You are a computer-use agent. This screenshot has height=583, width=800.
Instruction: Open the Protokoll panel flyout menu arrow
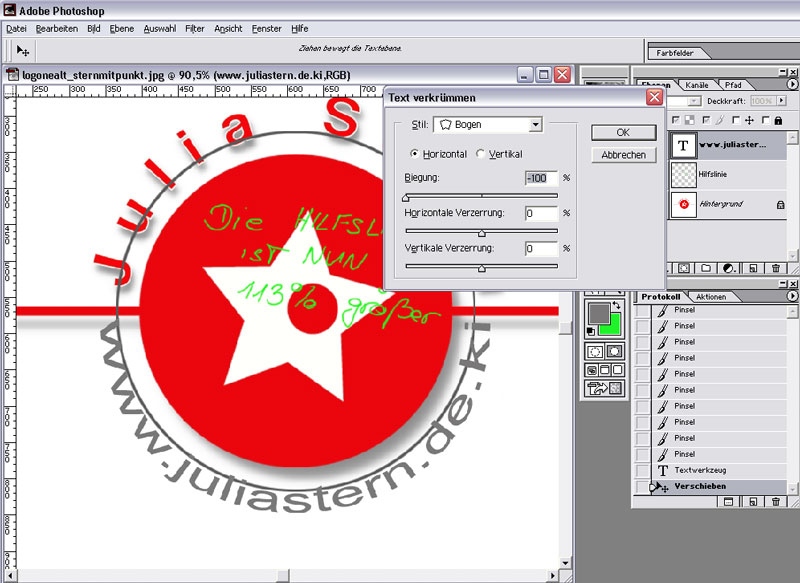pyautogui.click(x=792, y=297)
